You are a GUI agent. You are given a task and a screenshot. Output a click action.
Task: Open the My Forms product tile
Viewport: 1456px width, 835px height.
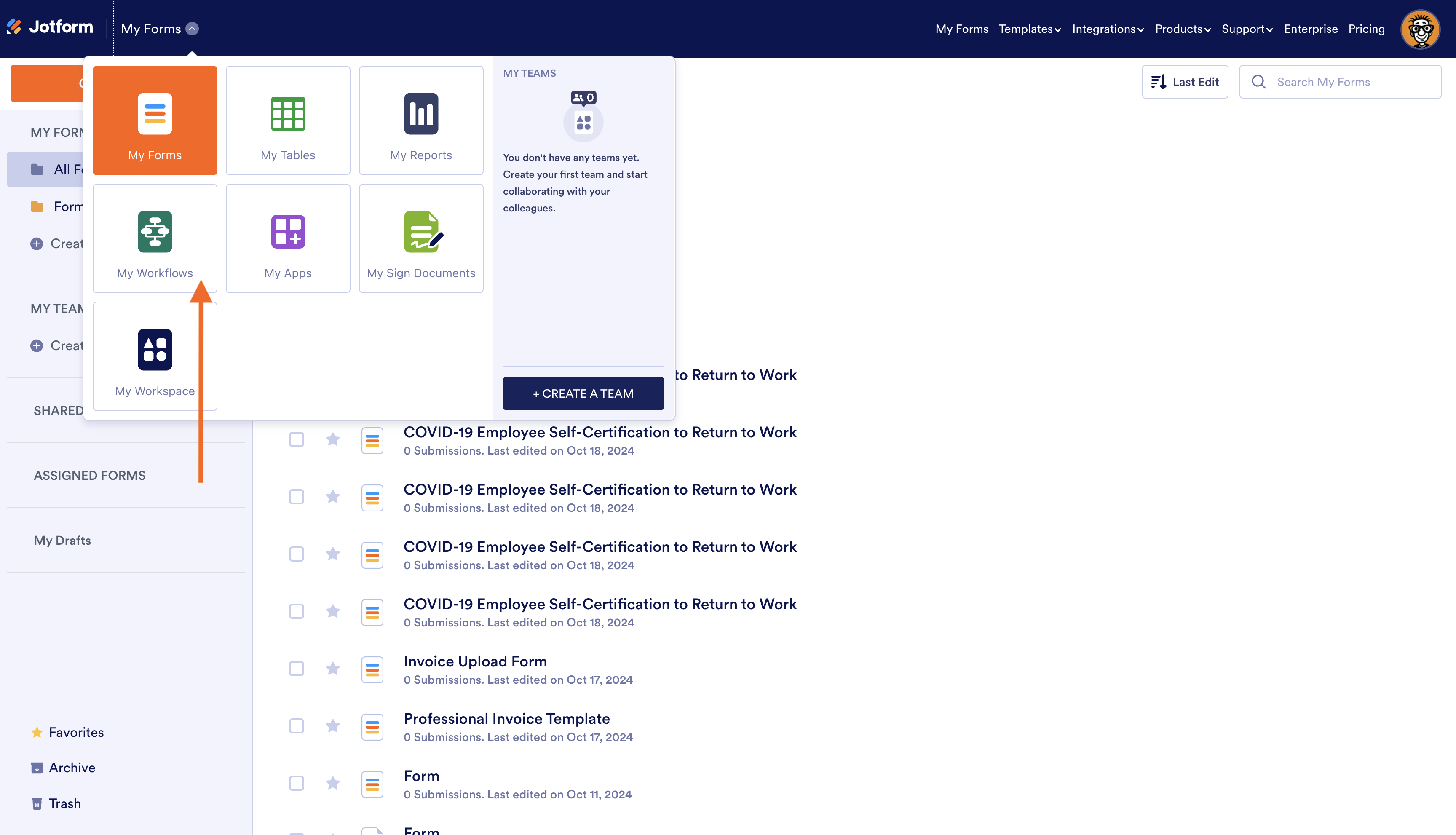(x=155, y=120)
